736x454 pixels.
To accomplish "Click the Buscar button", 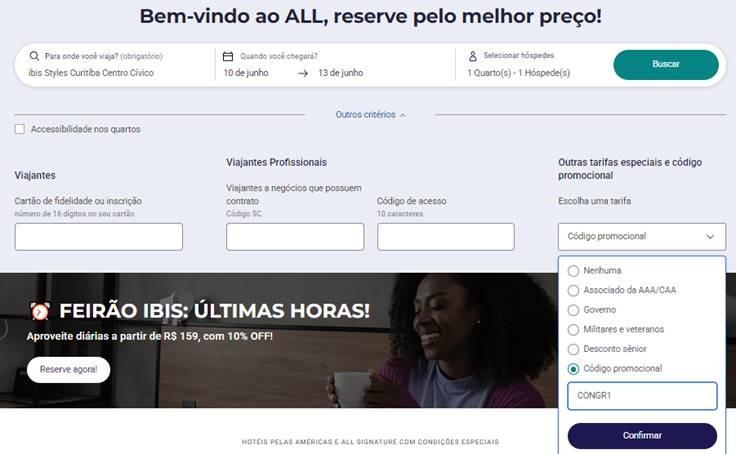I will [x=666, y=64].
